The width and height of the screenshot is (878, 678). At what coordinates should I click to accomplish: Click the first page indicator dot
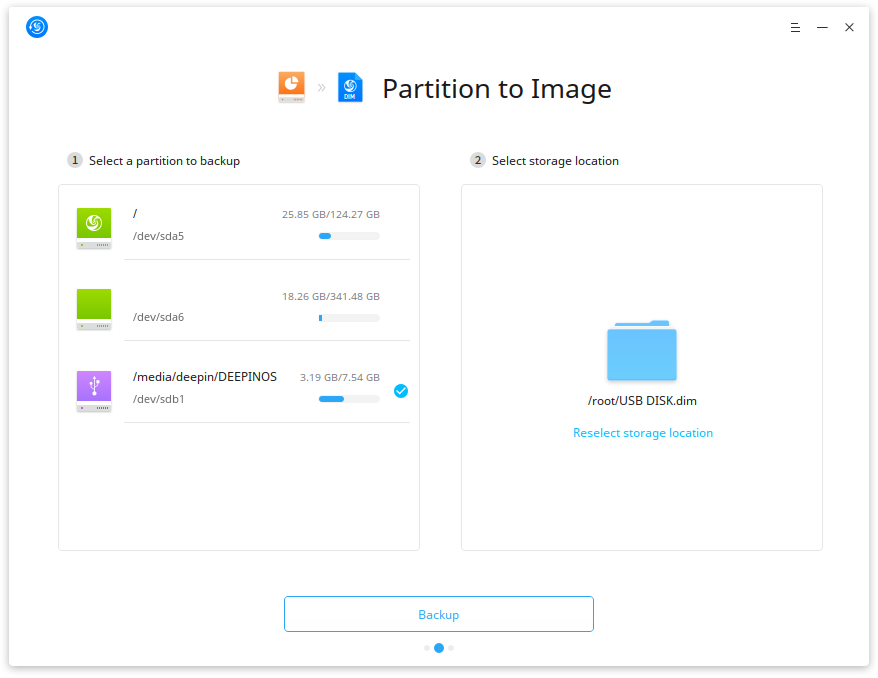pos(427,648)
